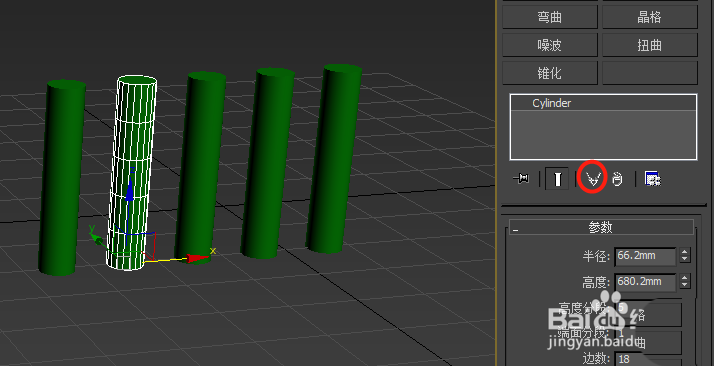Image resolution: width=714 pixels, height=366 pixels.
Task: Decrease 半径 with the spinner down arrow
Action: coord(685,260)
